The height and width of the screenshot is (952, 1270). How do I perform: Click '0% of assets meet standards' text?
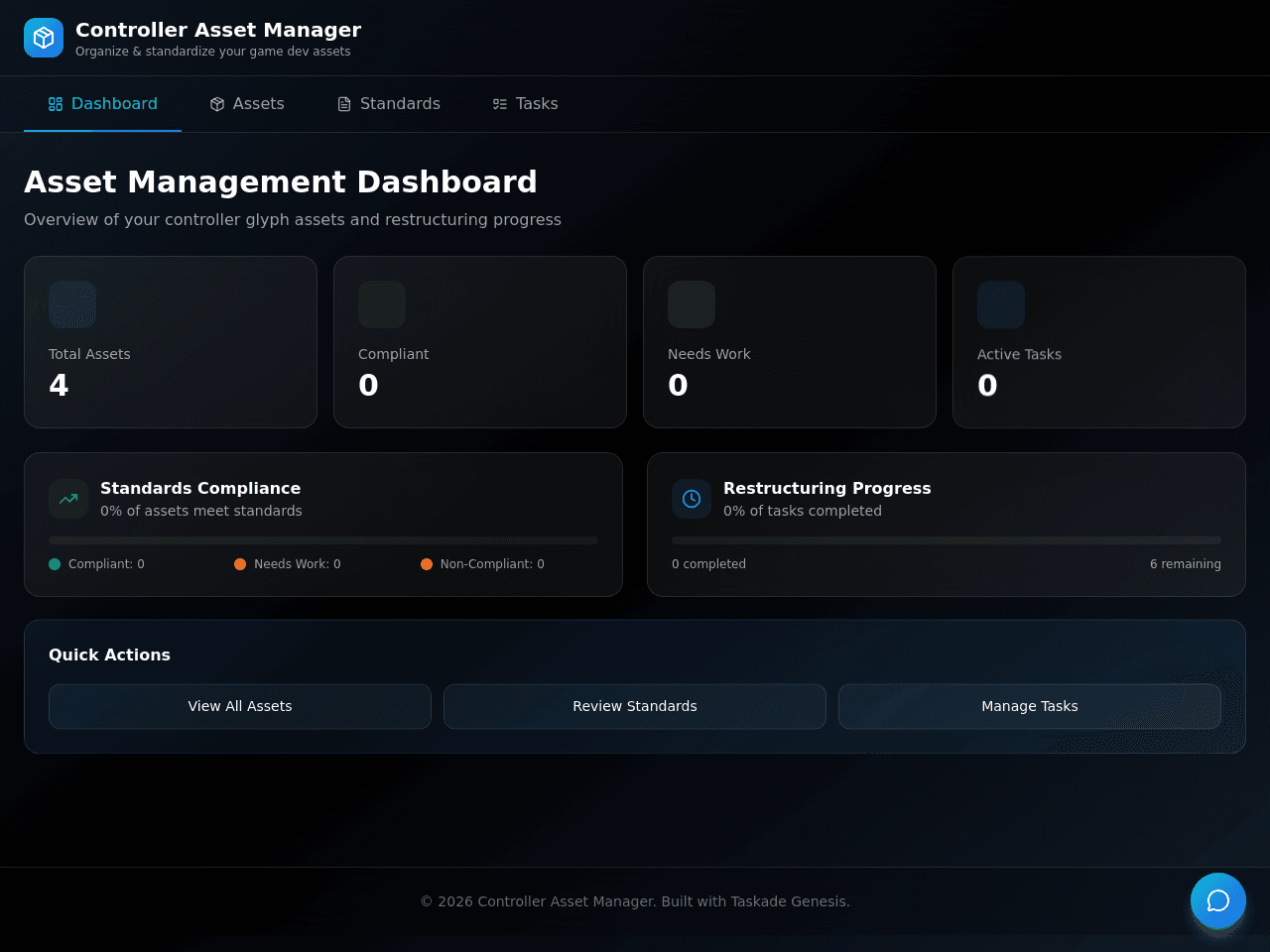tap(201, 511)
